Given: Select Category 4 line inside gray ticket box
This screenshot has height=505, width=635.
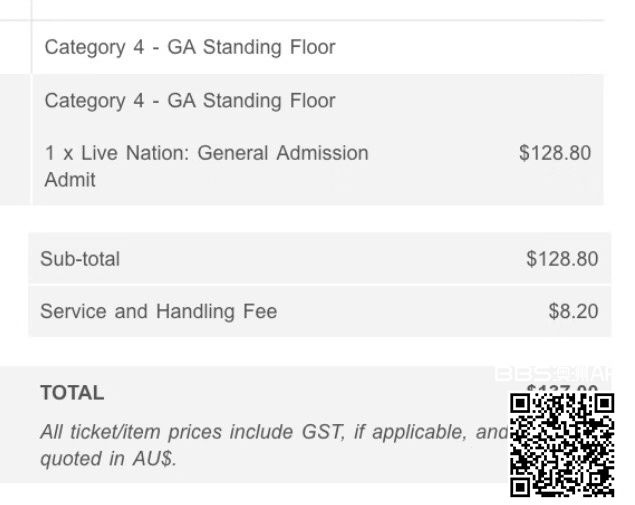Looking at the screenshot, I should [190, 101].
